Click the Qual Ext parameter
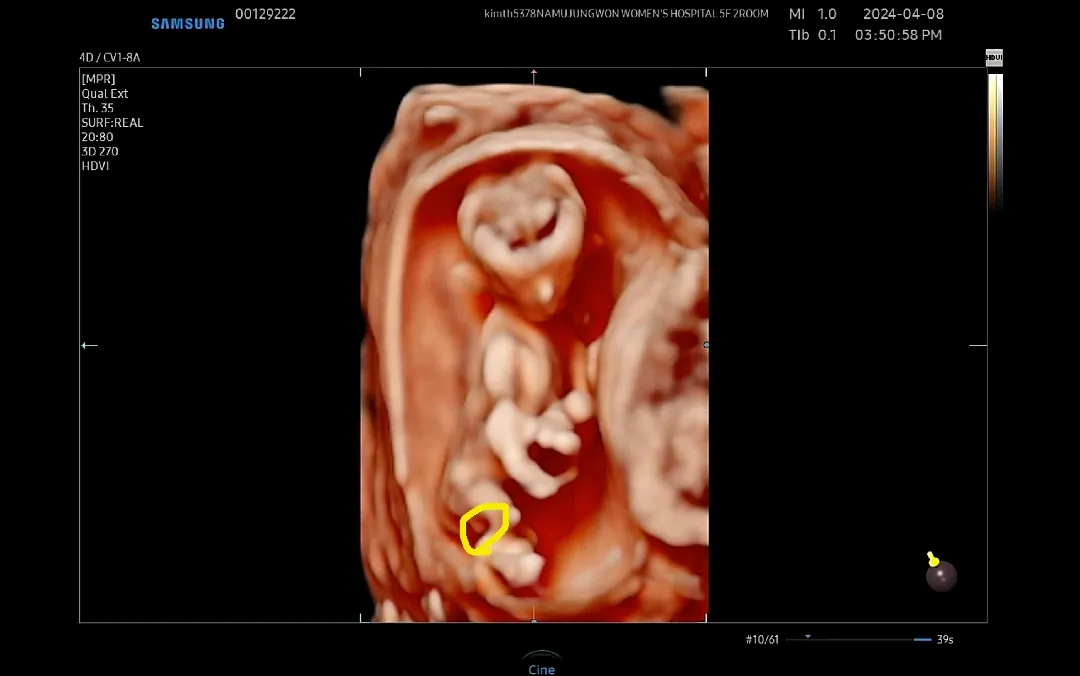Viewport: 1080px width, 676px height. click(x=105, y=93)
